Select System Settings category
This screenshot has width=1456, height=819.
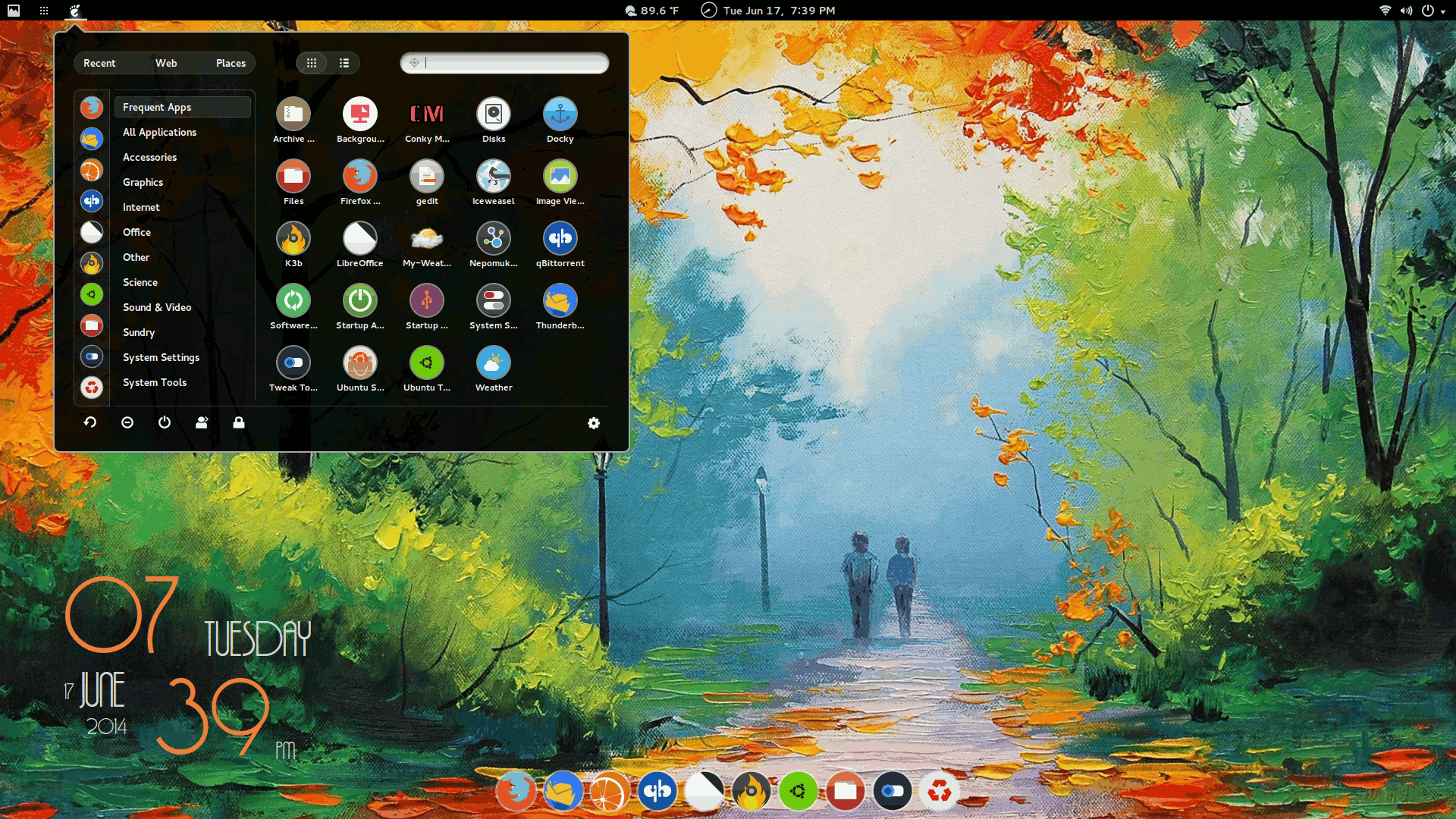coord(183,357)
